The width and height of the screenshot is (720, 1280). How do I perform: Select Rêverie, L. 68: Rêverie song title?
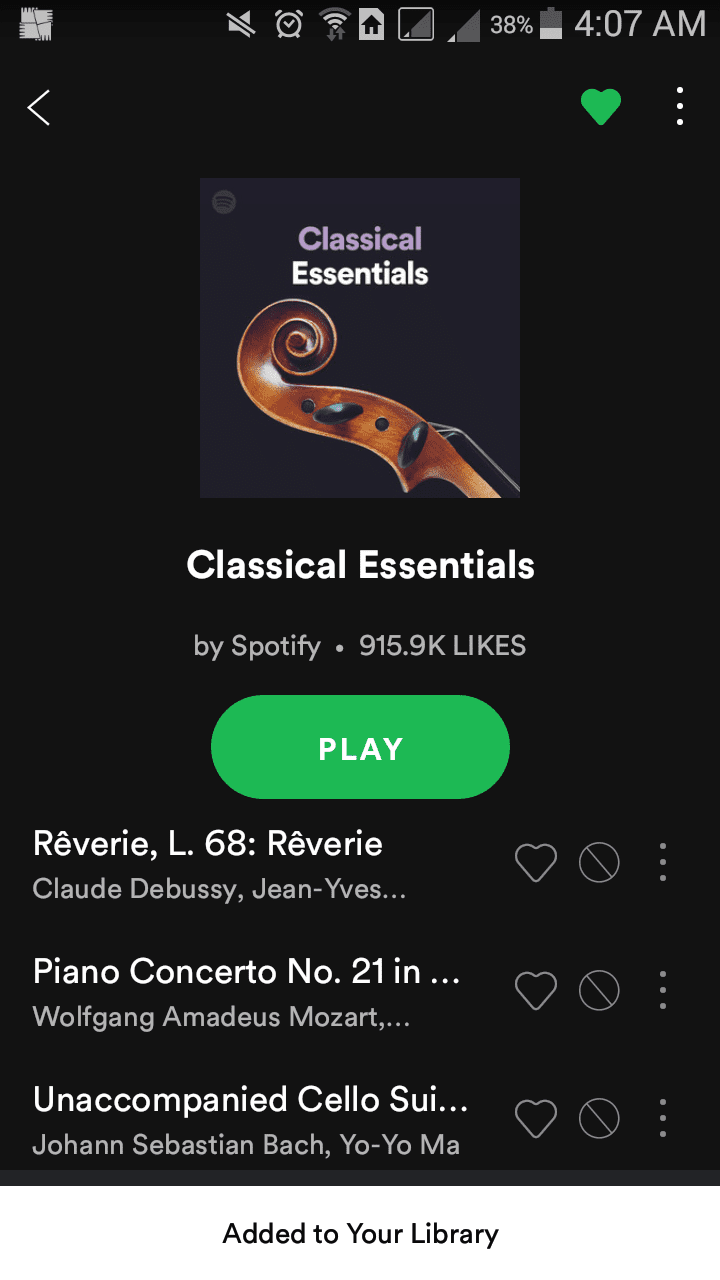tap(208, 844)
